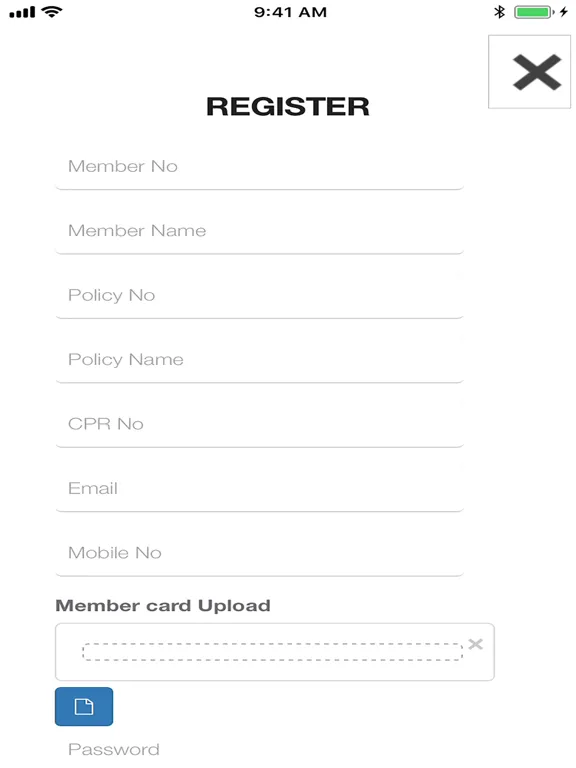
Task: Click the dashed member card drop zone
Action: [272, 652]
